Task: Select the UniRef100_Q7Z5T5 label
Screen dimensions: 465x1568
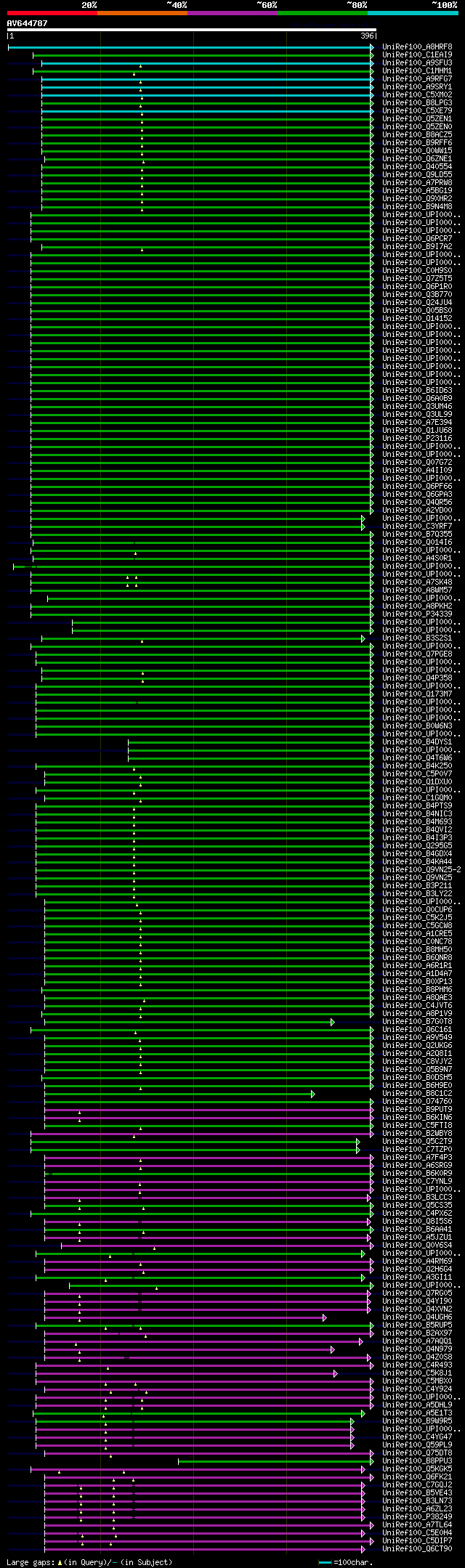Action: tap(417, 279)
